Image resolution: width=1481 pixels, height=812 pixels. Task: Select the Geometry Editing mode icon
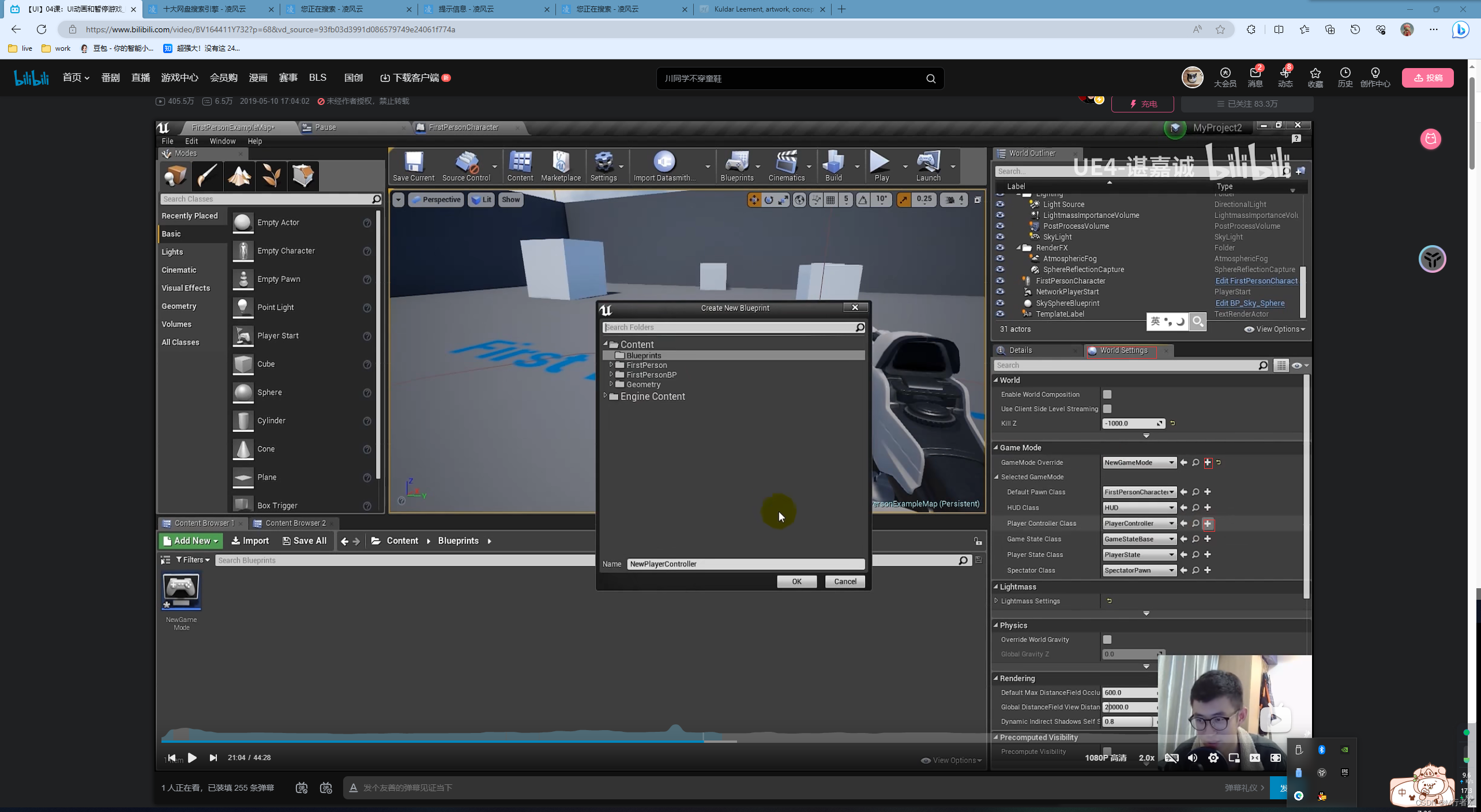point(303,176)
